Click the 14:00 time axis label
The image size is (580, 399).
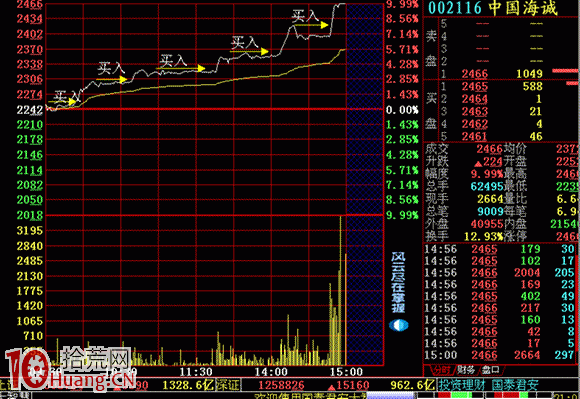tap(271, 372)
